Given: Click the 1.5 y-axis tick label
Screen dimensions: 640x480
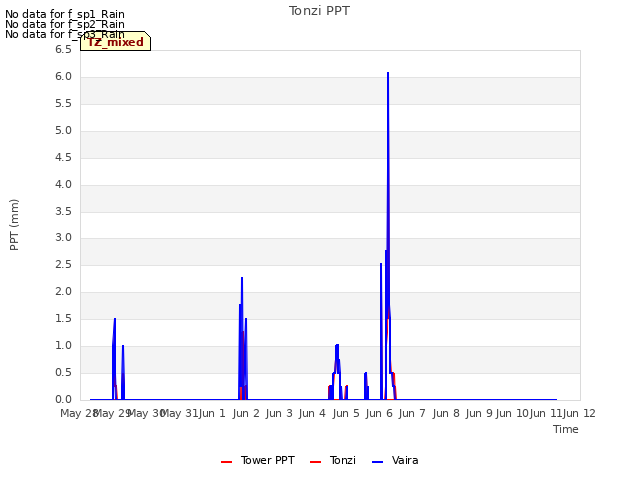Looking at the screenshot, I should pyautogui.click(x=63, y=318).
